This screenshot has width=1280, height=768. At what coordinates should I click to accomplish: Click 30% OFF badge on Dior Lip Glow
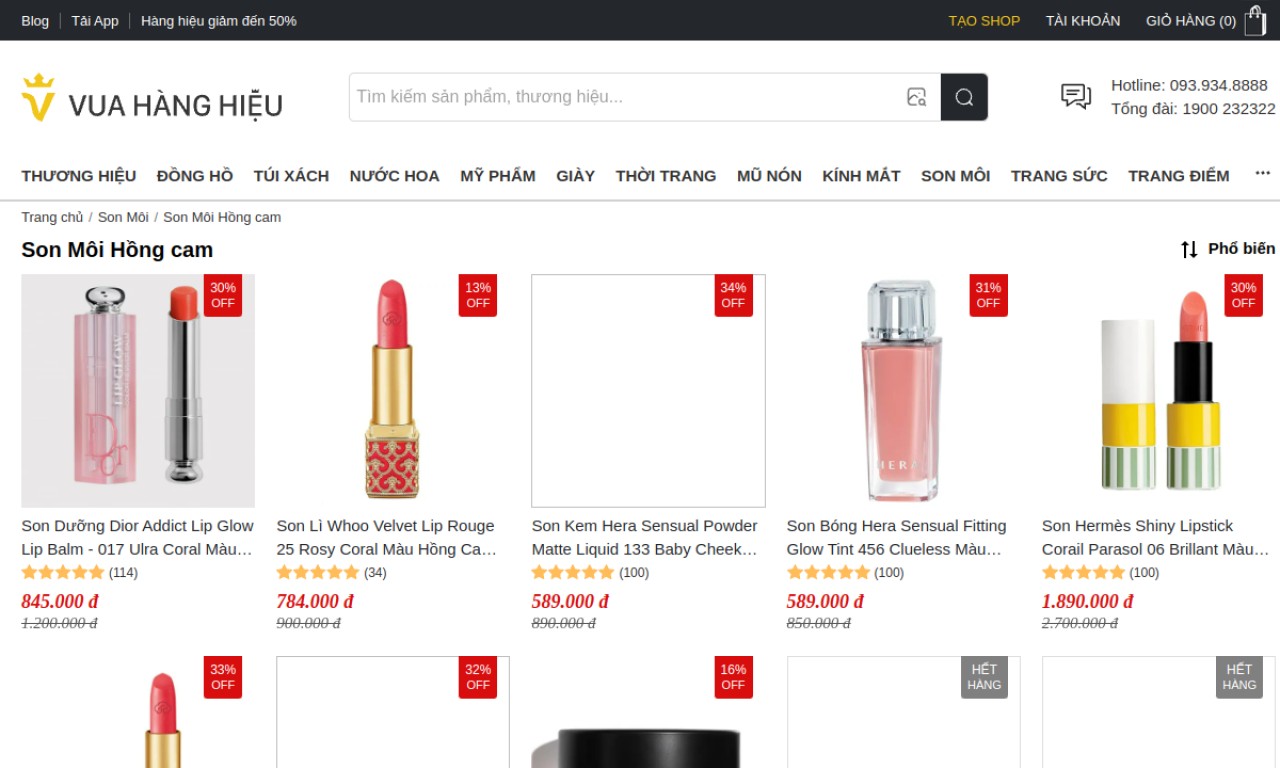[223, 295]
